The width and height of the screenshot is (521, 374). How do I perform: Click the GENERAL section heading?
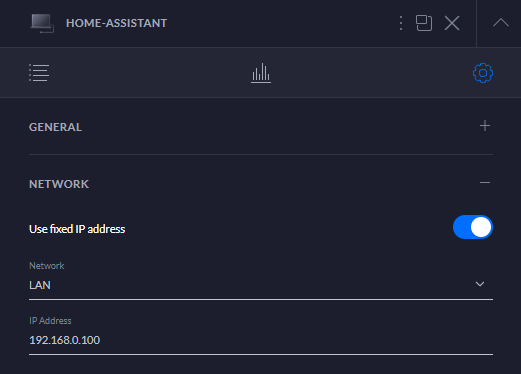pos(55,127)
